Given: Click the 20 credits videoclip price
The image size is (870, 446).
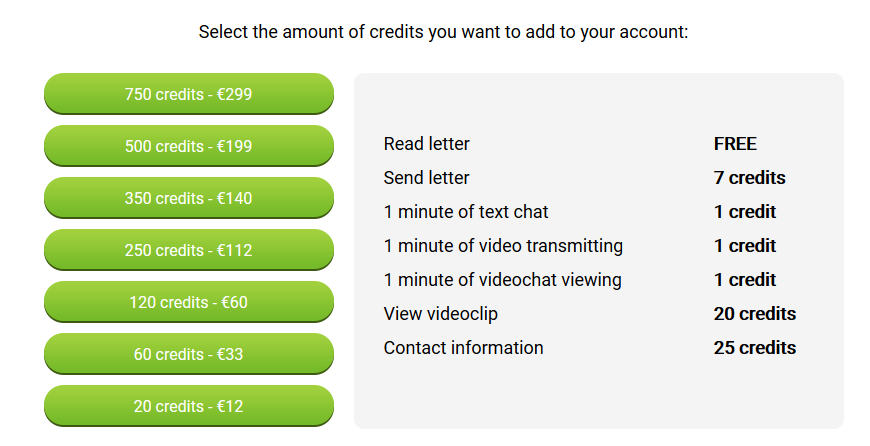Looking at the screenshot, I should tap(755, 314).
